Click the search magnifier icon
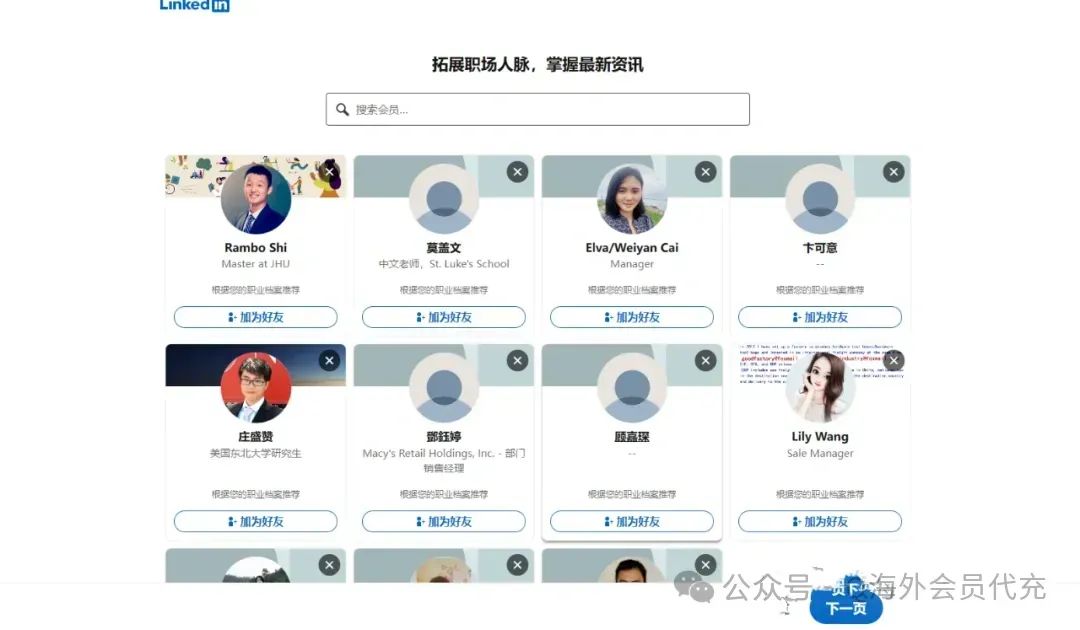 tap(342, 109)
